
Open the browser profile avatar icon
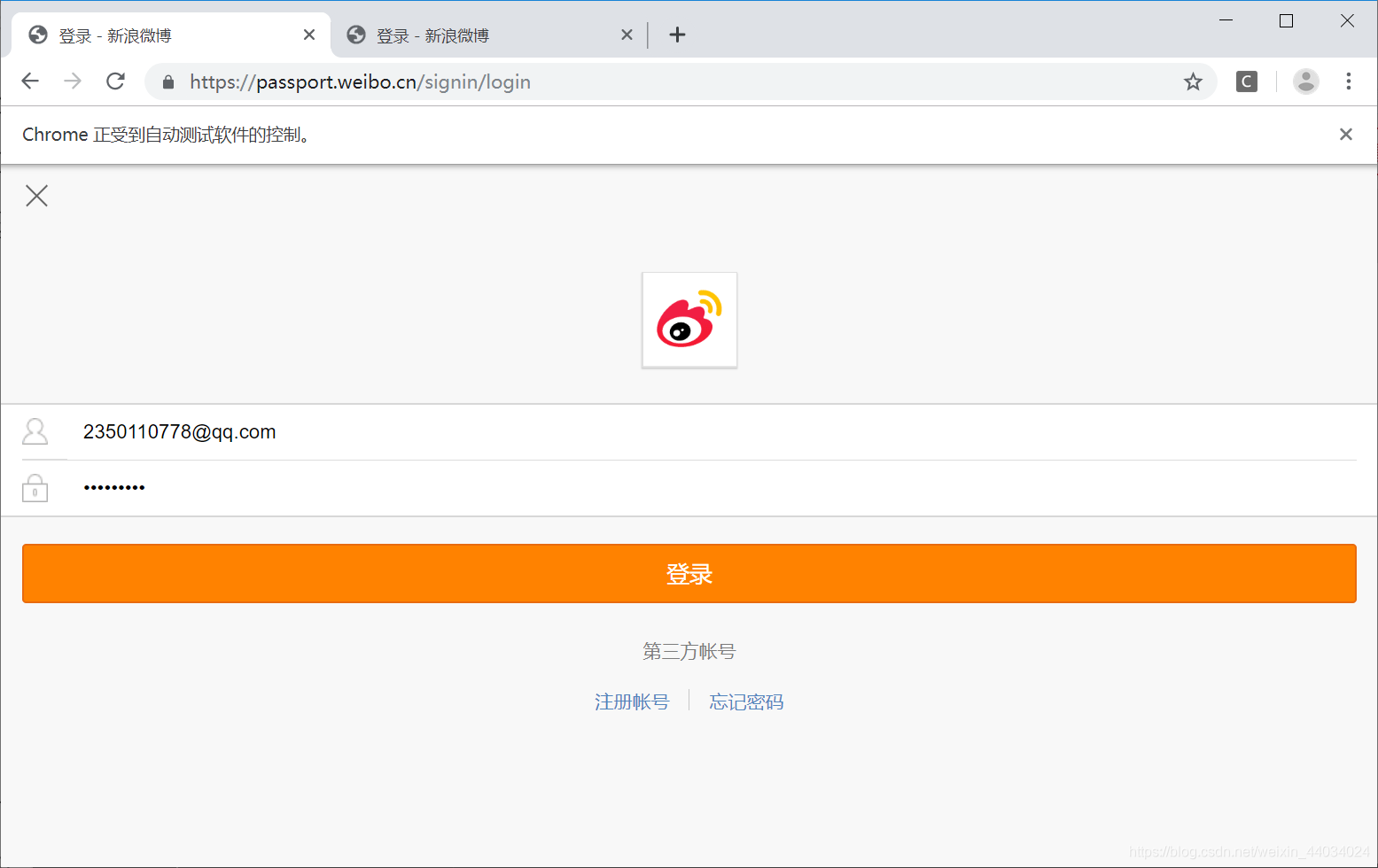pyautogui.click(x=1305, y=81)
